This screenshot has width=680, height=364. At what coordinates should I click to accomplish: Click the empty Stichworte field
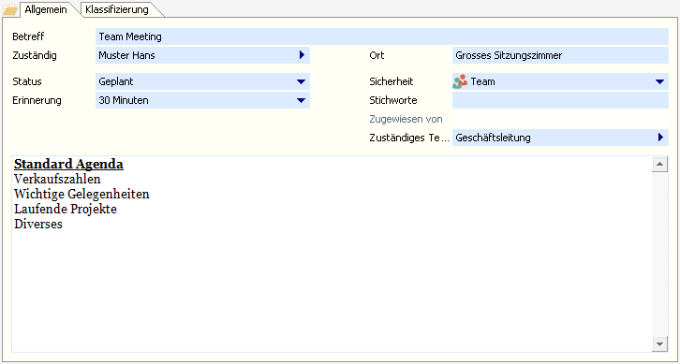click(x=560, y=100)
